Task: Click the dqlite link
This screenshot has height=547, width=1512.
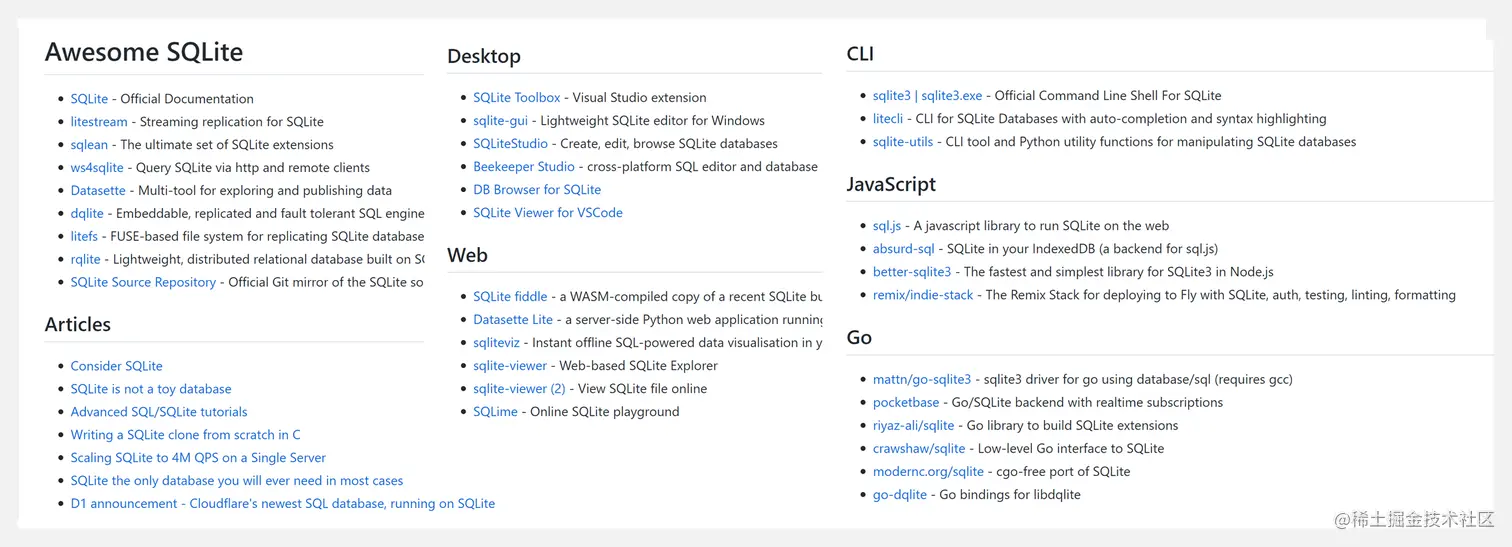Action: (x=87, y=214)
